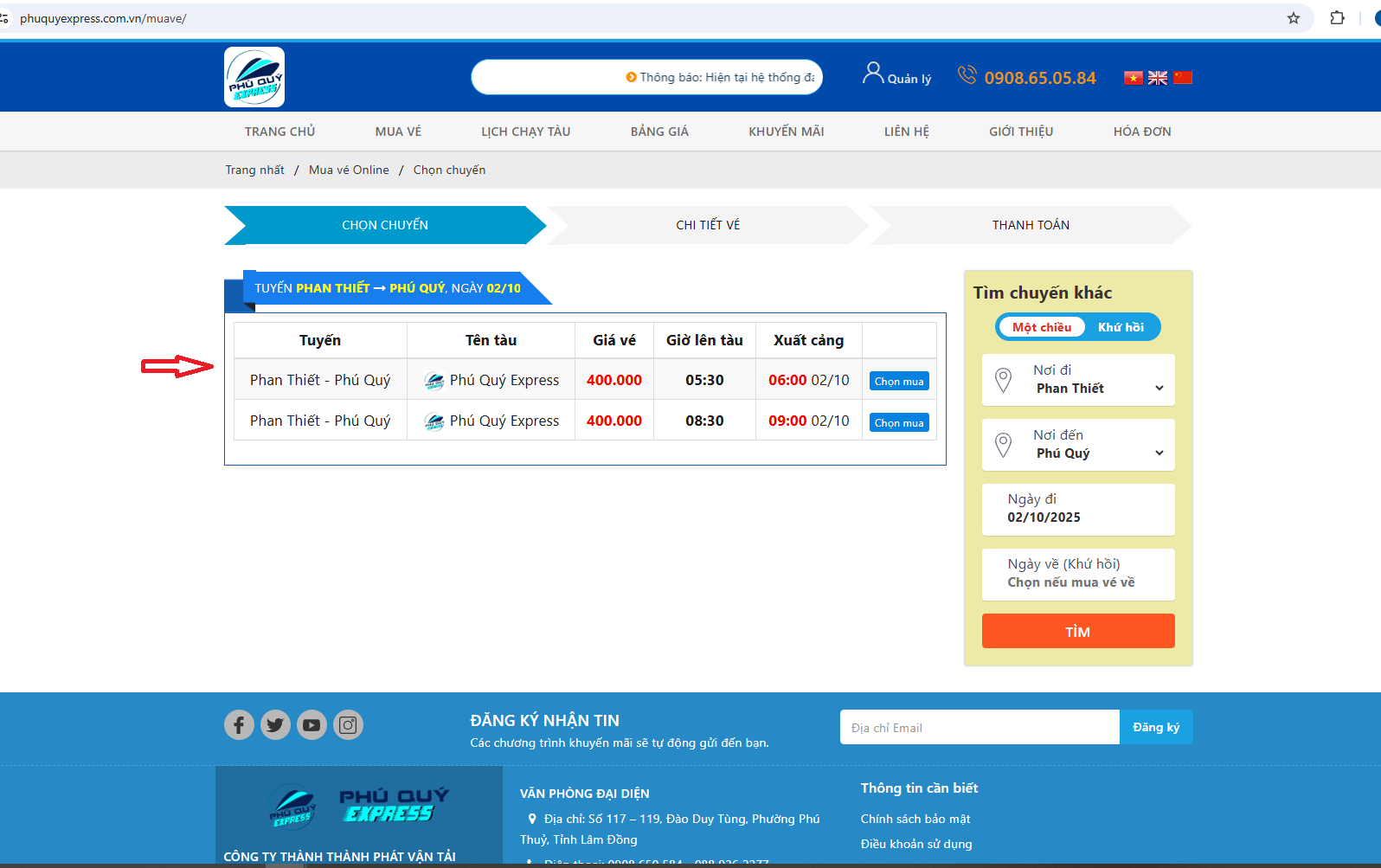Open the Facebook social icon
The height and width of the screenshot is (868, 1381).
coord(239,724)
